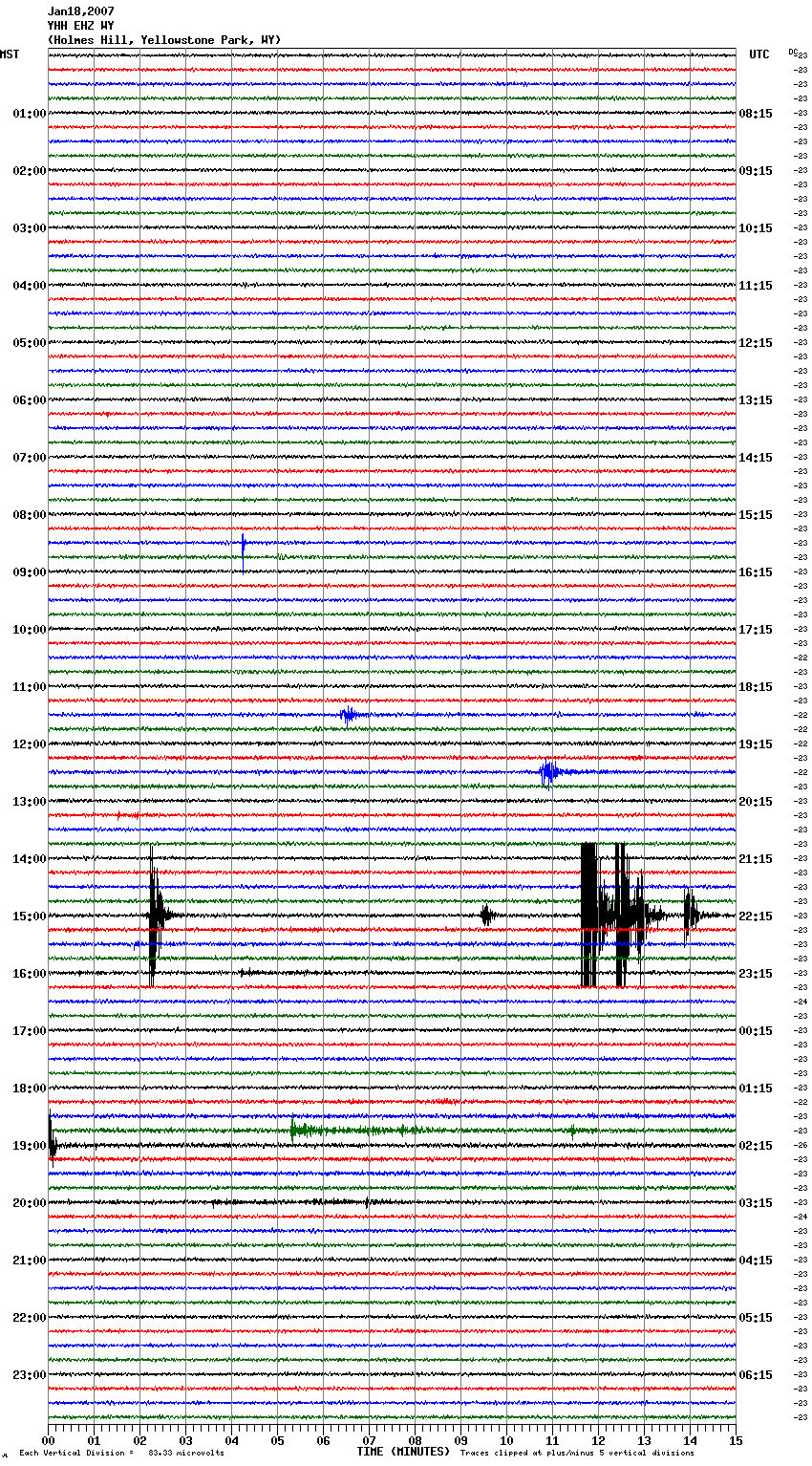Click the black event near minute 2 at 15:00
This screenshot has width=812, height=1466.
click(156, 915)
